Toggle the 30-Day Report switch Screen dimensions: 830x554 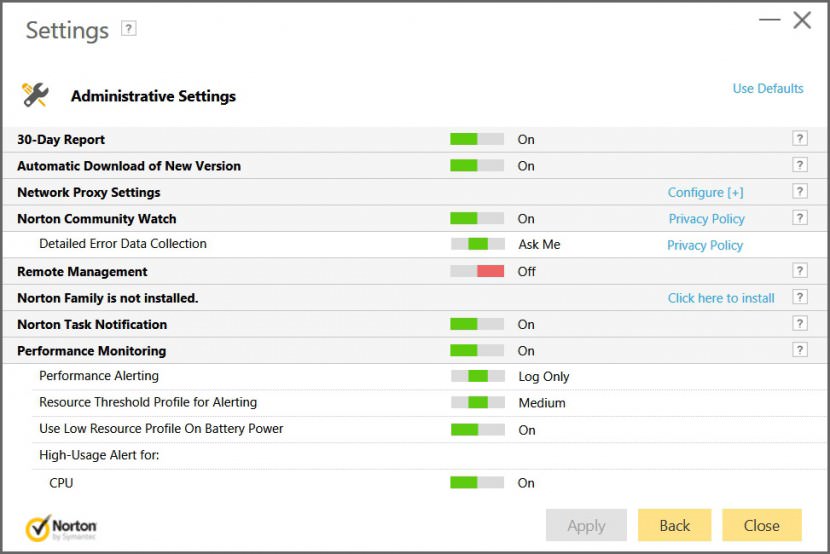477,139
